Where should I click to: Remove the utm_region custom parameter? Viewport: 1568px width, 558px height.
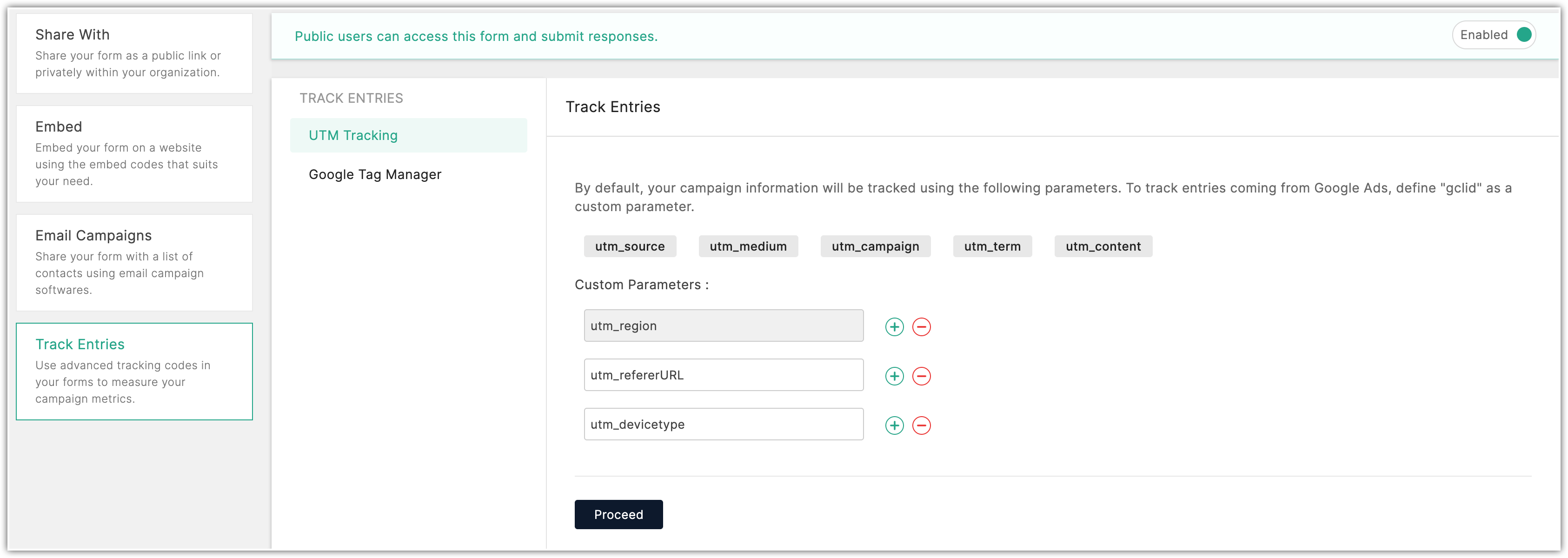click(922, 327)
